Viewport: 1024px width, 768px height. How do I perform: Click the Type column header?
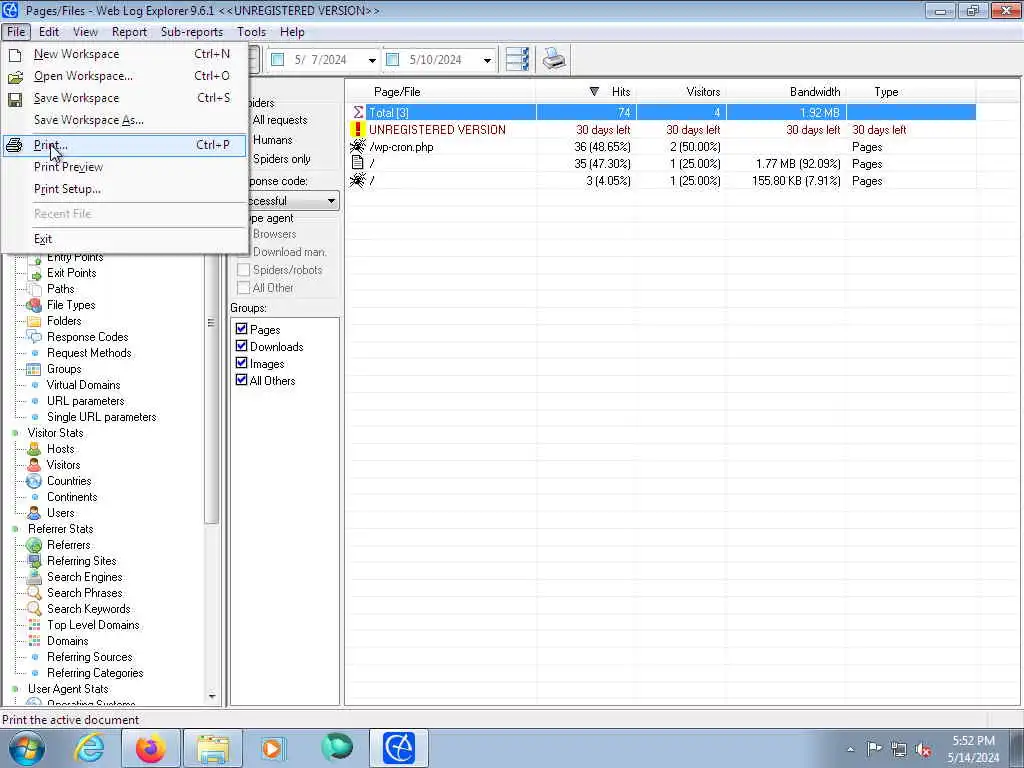[x=911, y=91]
